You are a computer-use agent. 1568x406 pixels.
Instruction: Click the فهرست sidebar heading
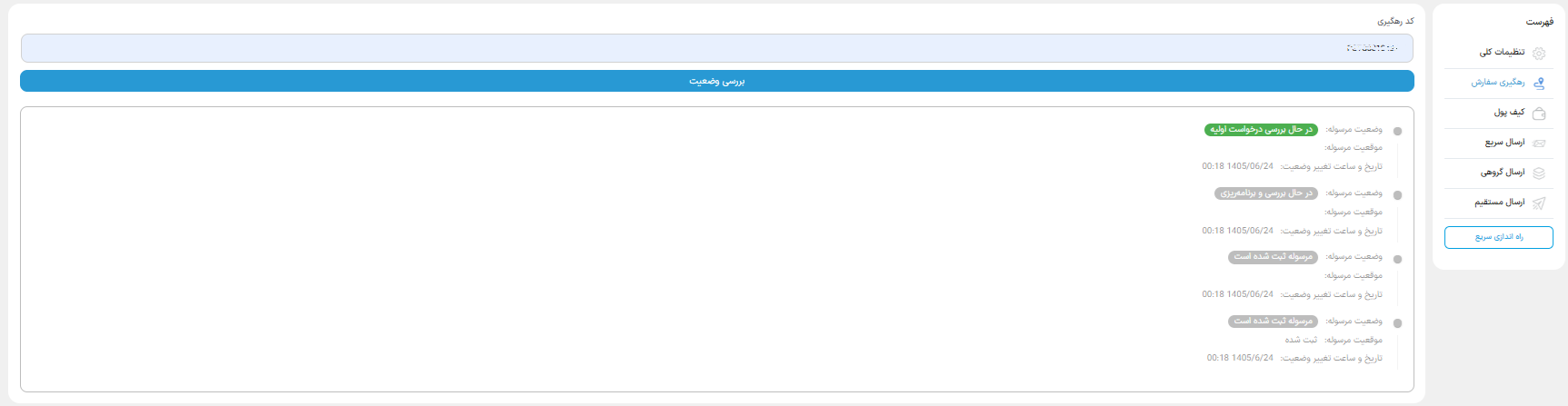[x=1540, y=22]
